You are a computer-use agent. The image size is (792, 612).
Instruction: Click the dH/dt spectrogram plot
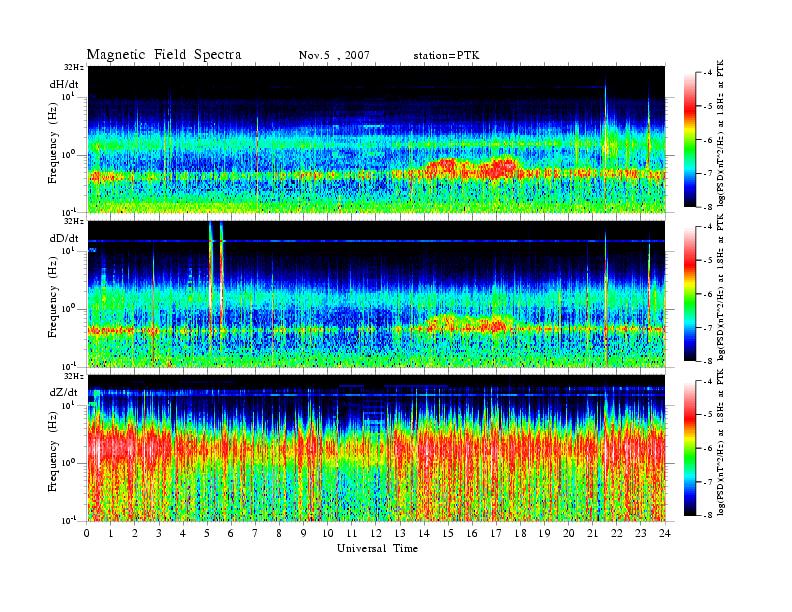click(x=377, y=139)
